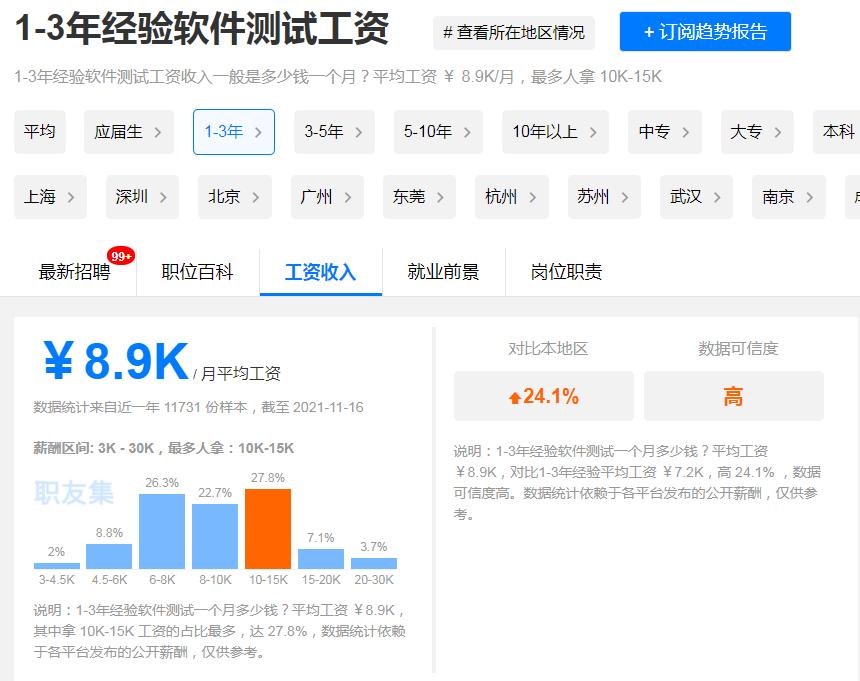Expand the 1-3年 experience filter

coord(233,131)
